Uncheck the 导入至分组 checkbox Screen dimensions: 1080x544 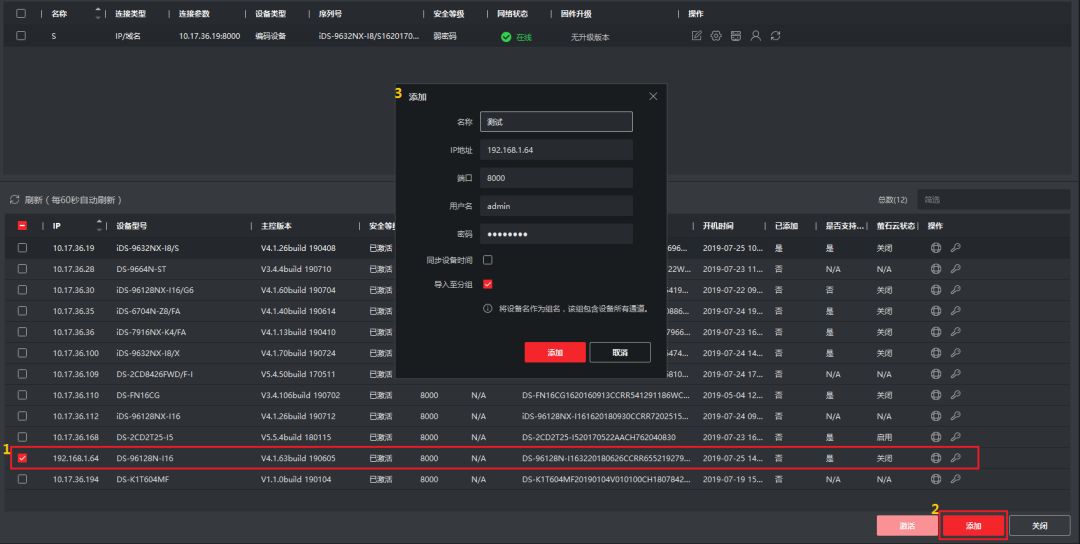[x=488, y=285]
